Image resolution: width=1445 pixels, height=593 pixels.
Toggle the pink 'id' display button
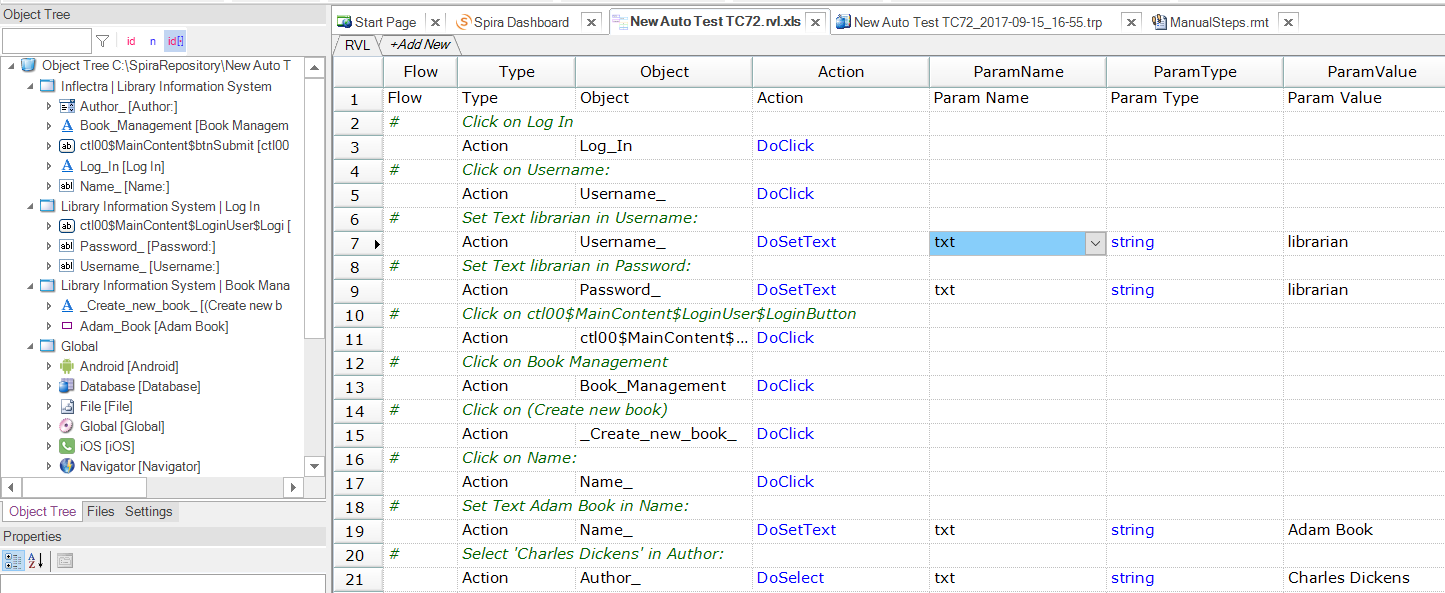click(x=131, y=41)
